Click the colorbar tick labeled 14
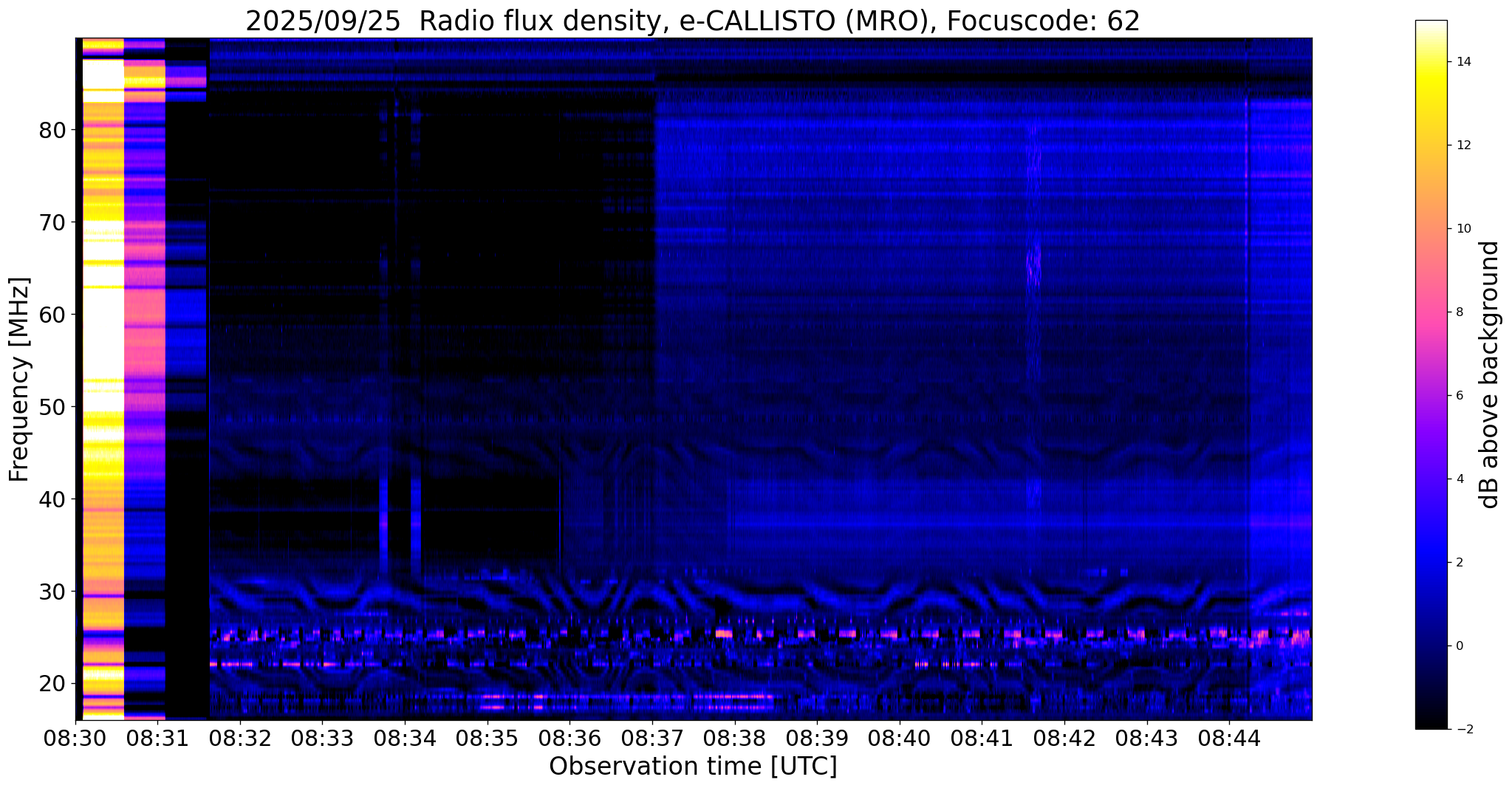 pos(1463,61)
